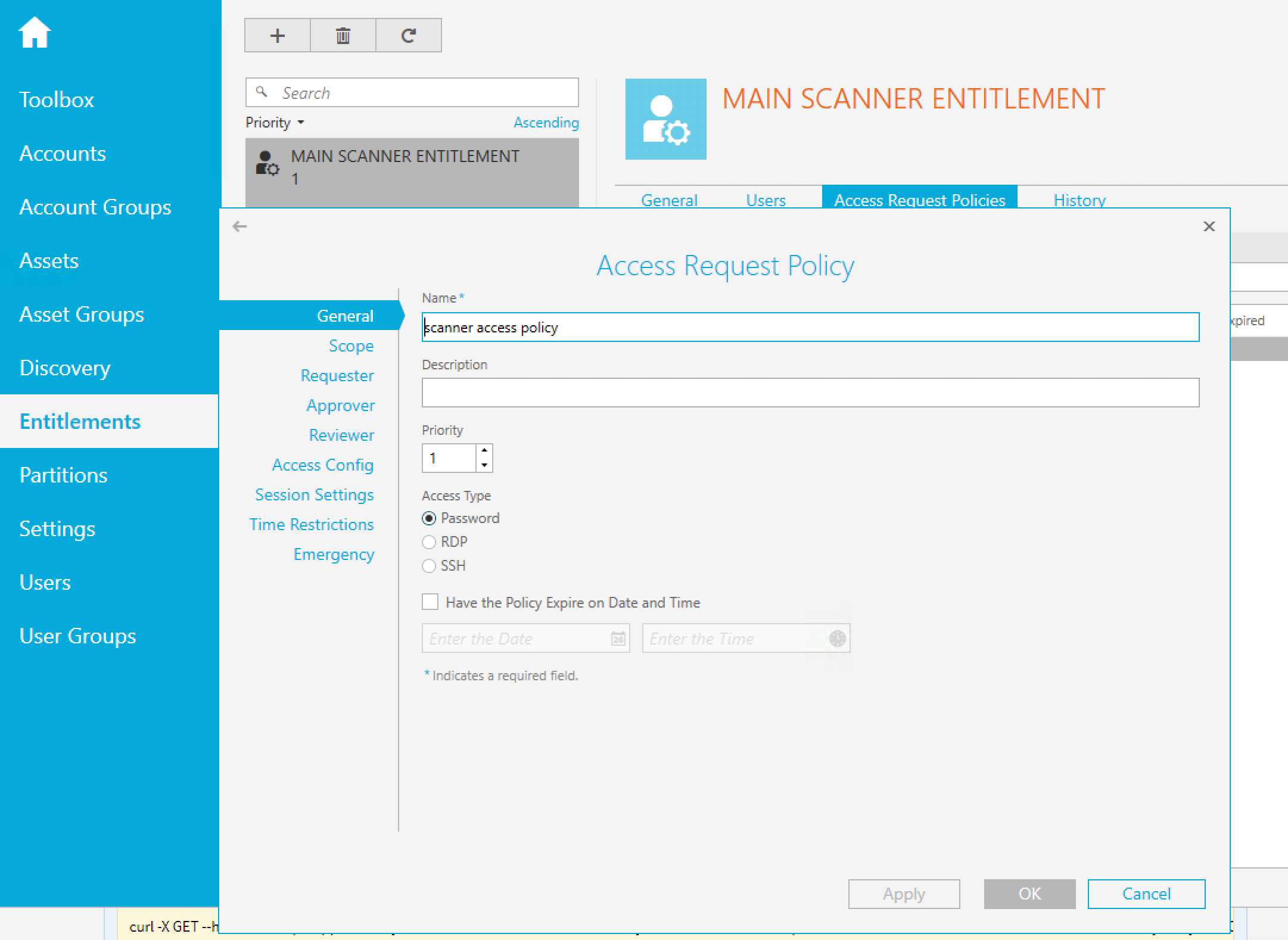Click the Home icon in sidebar
Image resolution: width=1288 pixels, height=940 pixels.
35,32
